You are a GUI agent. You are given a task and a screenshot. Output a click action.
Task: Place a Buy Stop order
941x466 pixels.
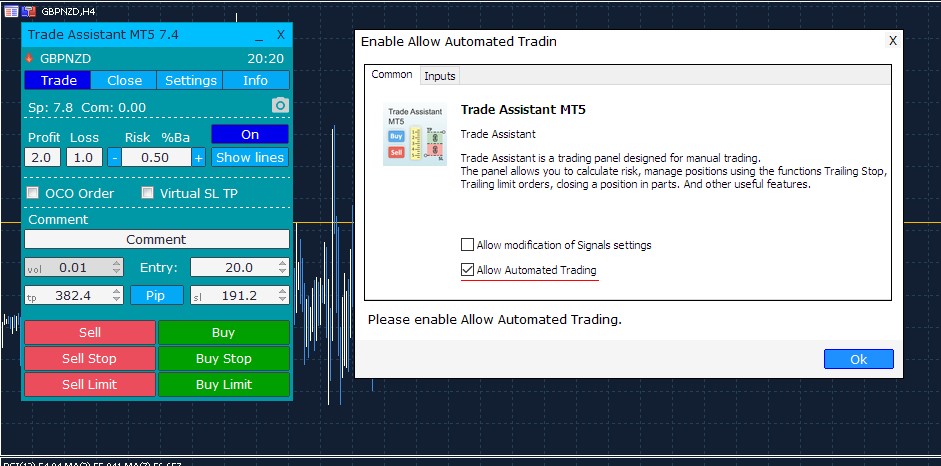pos(223,358)
